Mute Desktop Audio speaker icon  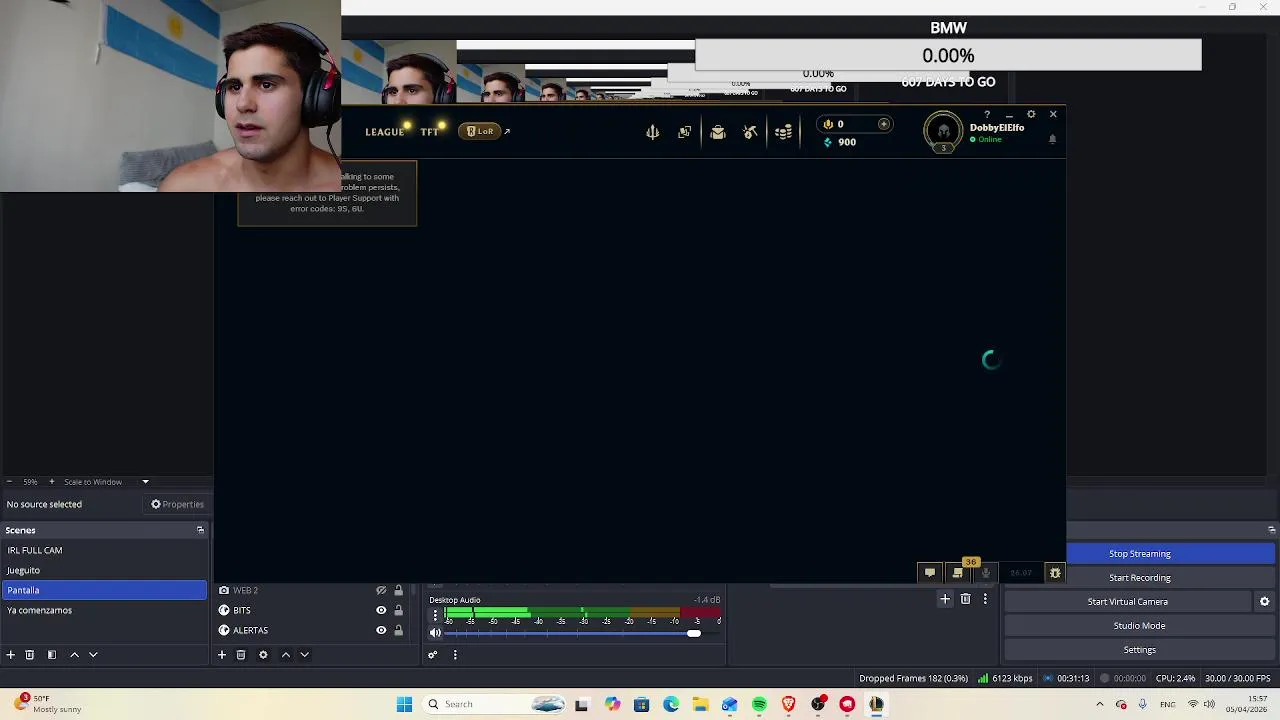click(435, 633)
